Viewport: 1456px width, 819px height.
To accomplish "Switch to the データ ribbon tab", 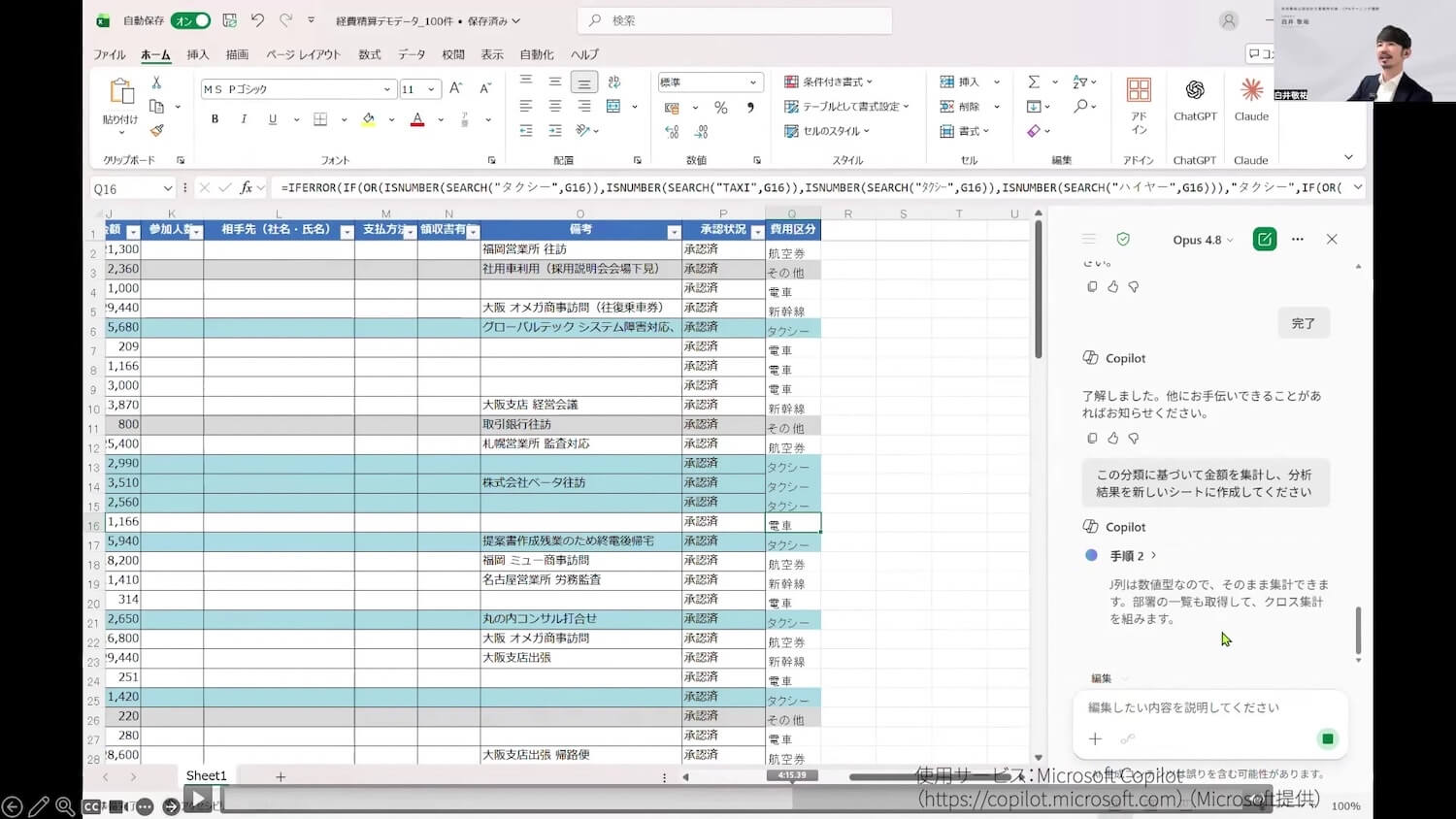I will click(x=412, y=55).
